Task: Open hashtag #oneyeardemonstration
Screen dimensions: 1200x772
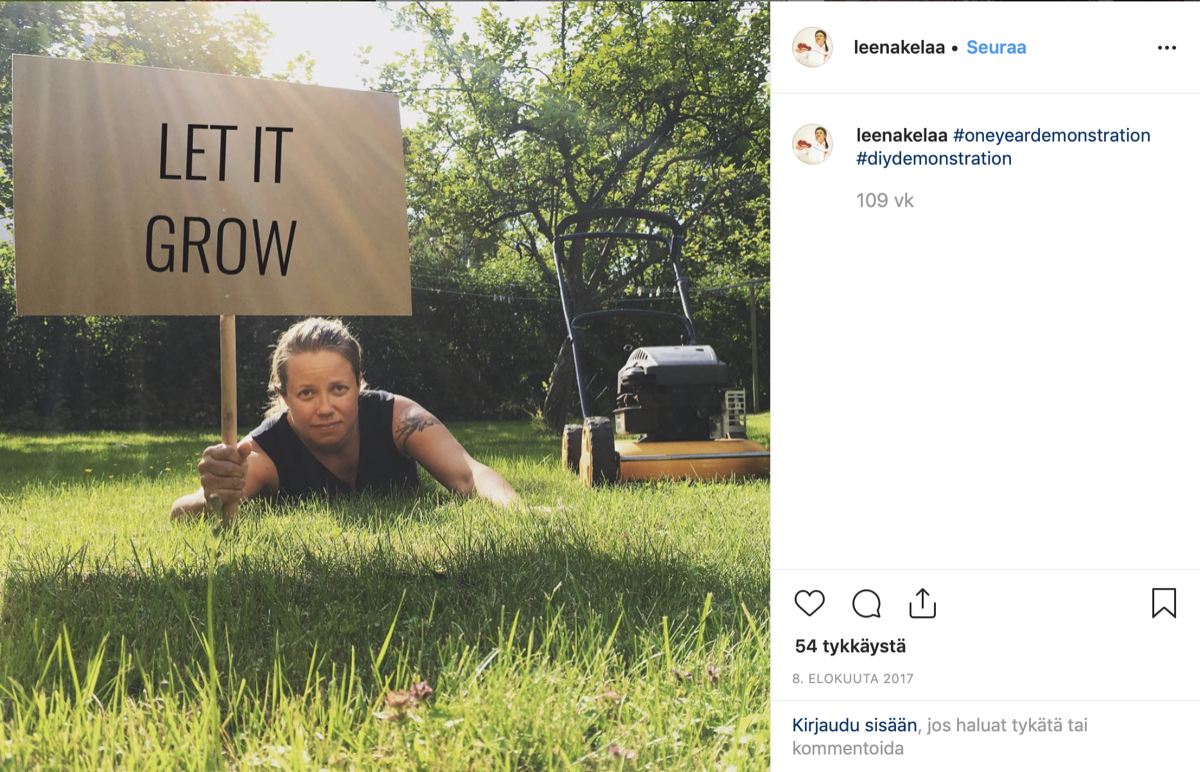Action: pyautogui.click(x=1052, y=135)
